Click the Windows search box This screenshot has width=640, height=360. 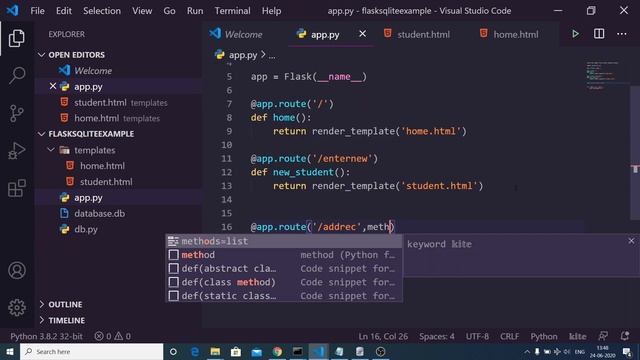pyautogui.click(x=91, y=351)
